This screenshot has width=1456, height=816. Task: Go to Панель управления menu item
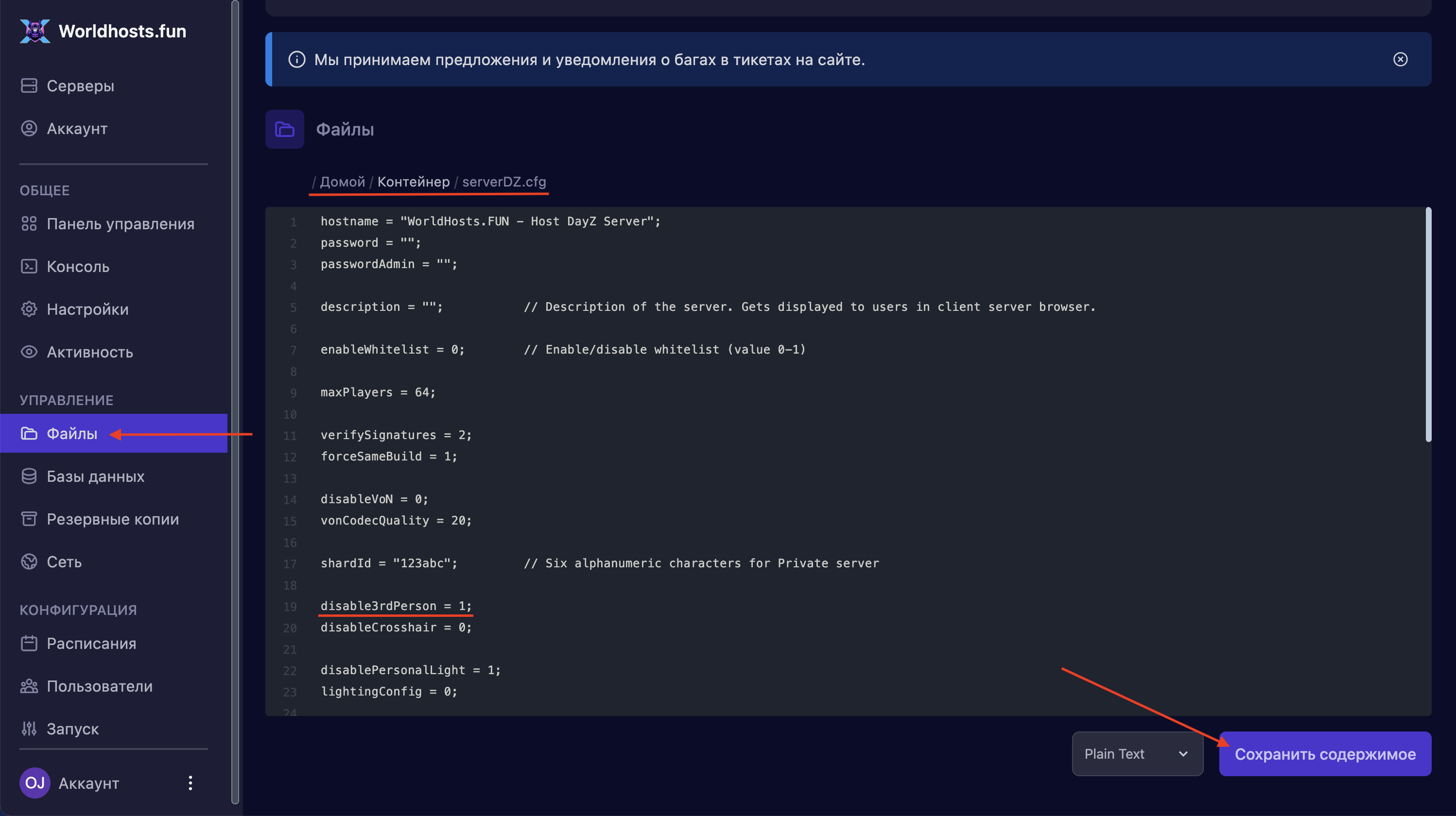point(120,224)
